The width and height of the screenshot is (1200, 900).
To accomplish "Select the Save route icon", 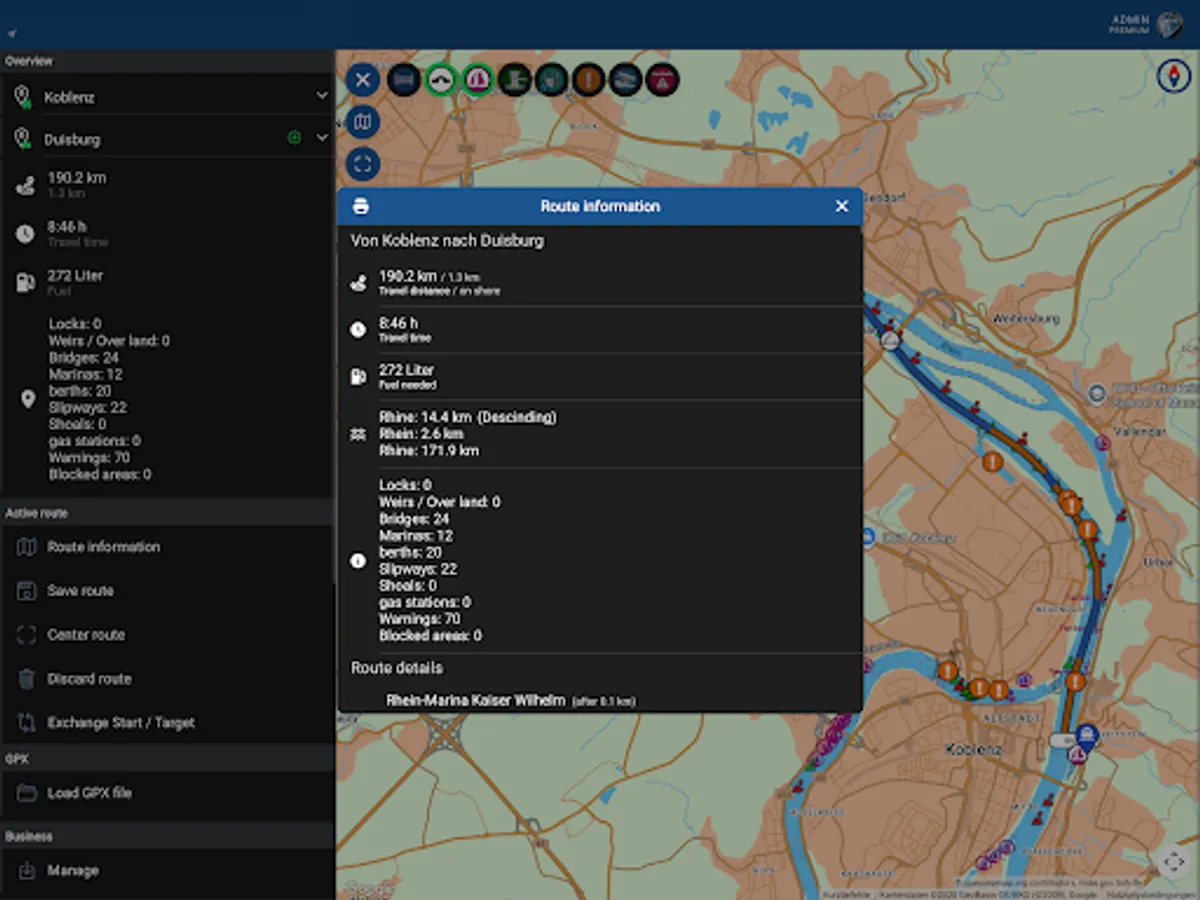I will [27, 591].
